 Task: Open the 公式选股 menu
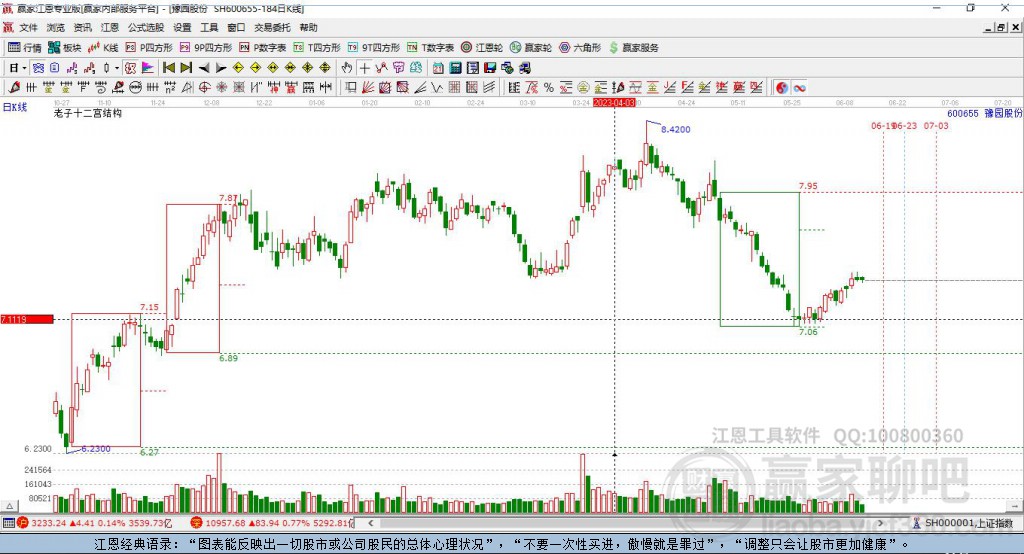146,27
